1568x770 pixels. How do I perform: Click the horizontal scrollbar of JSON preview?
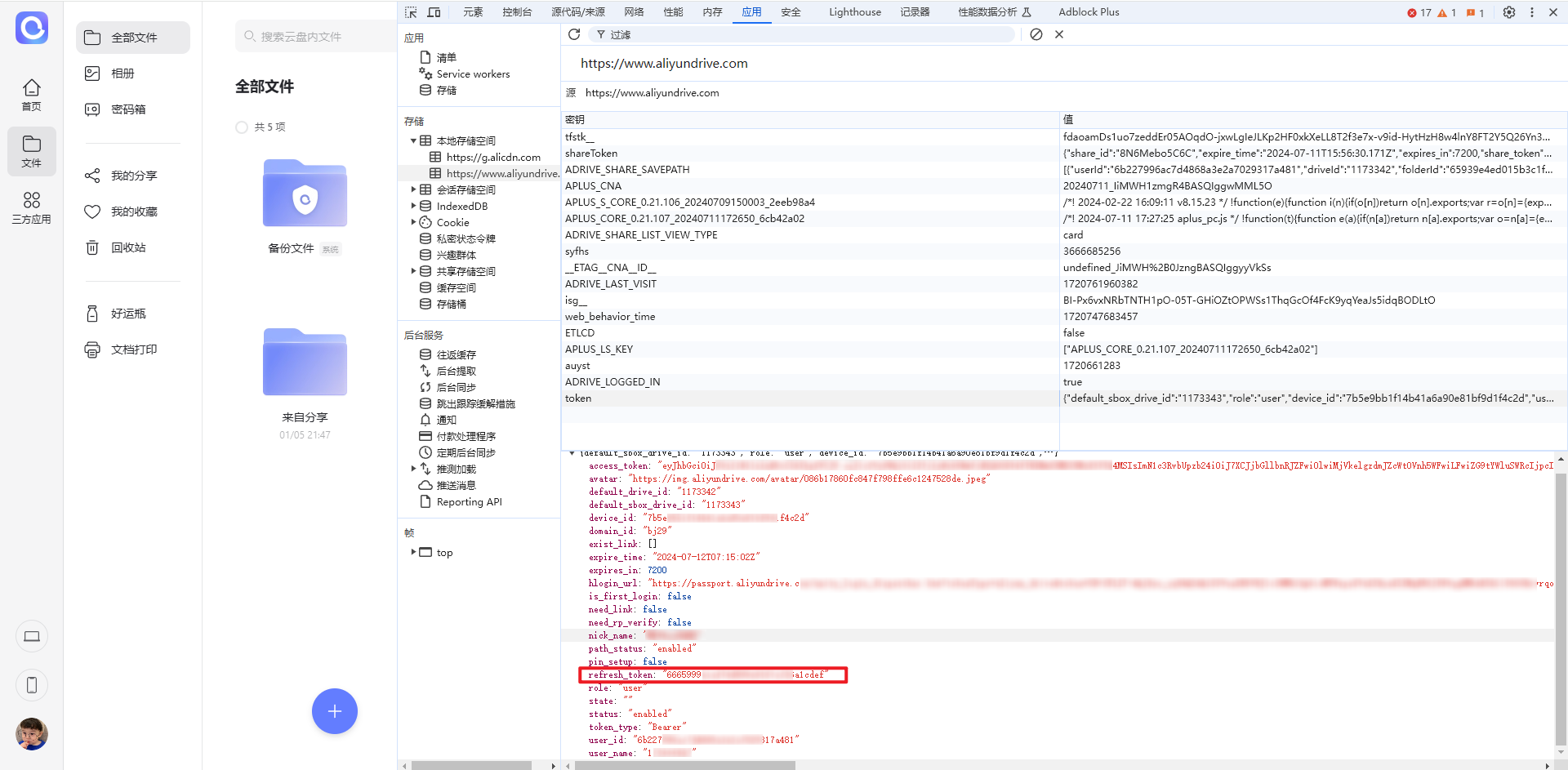coord(684,765)
